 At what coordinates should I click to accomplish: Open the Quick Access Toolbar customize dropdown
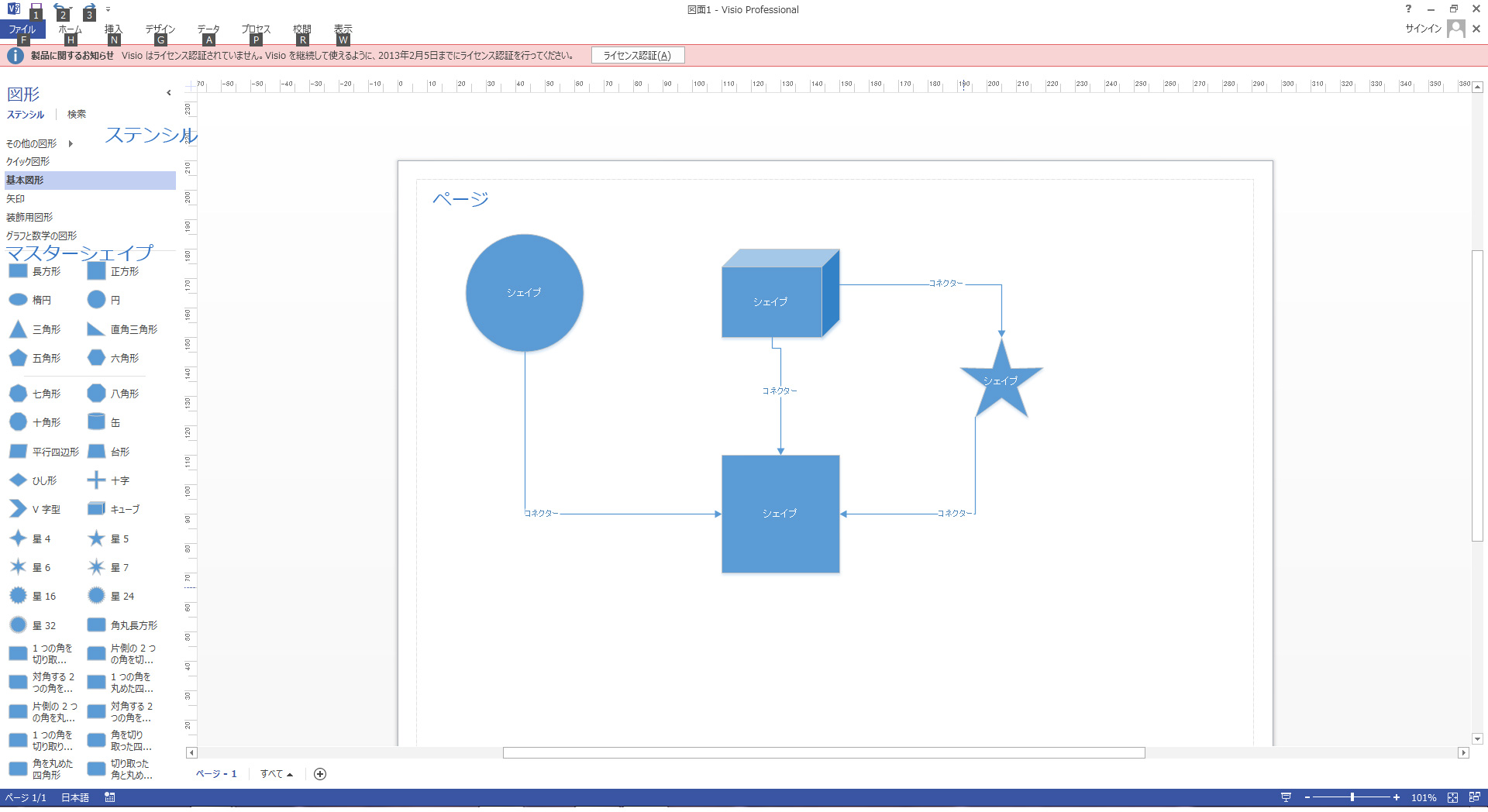(108, 9)
